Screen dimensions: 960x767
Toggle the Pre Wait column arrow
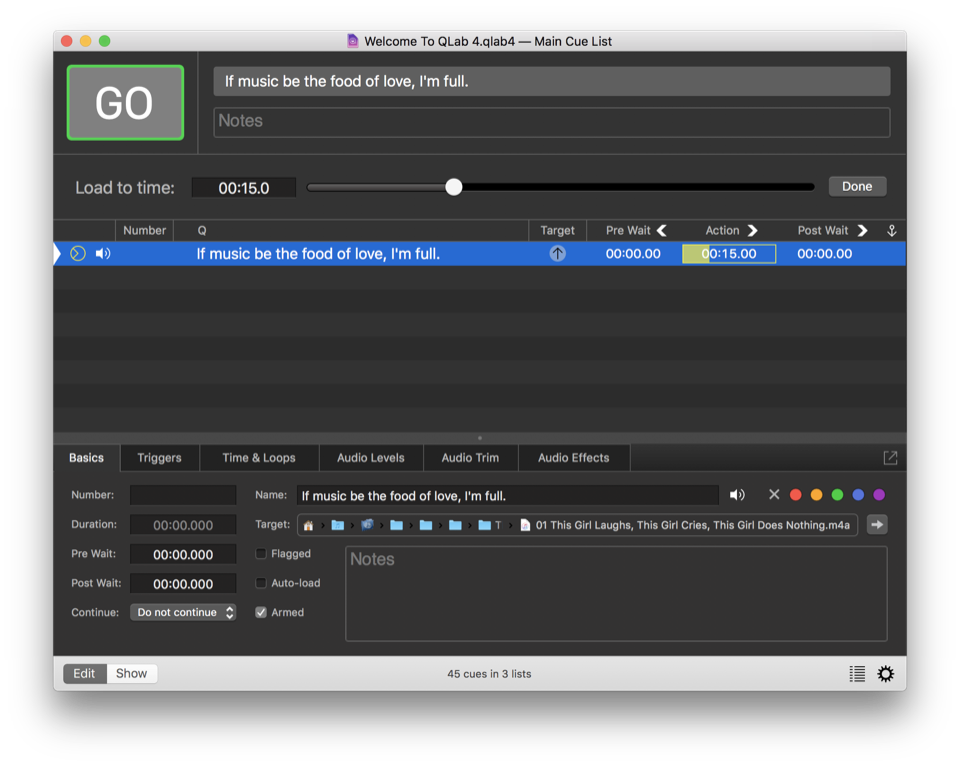[x=662, y=231]
